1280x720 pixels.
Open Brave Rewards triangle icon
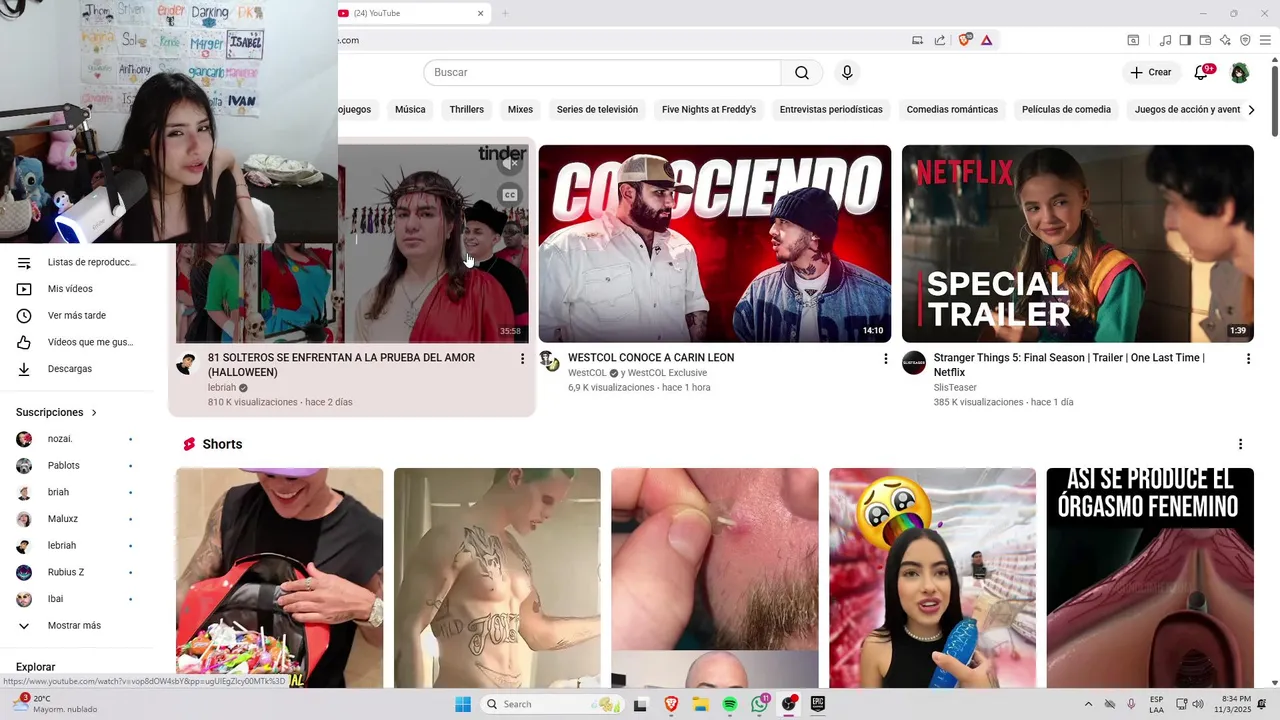[986, 40]
